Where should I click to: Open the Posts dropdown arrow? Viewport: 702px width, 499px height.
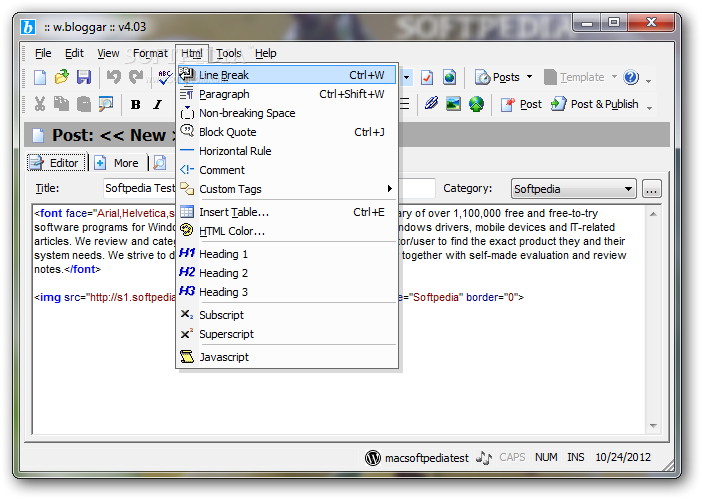click(x=529, y=77)
